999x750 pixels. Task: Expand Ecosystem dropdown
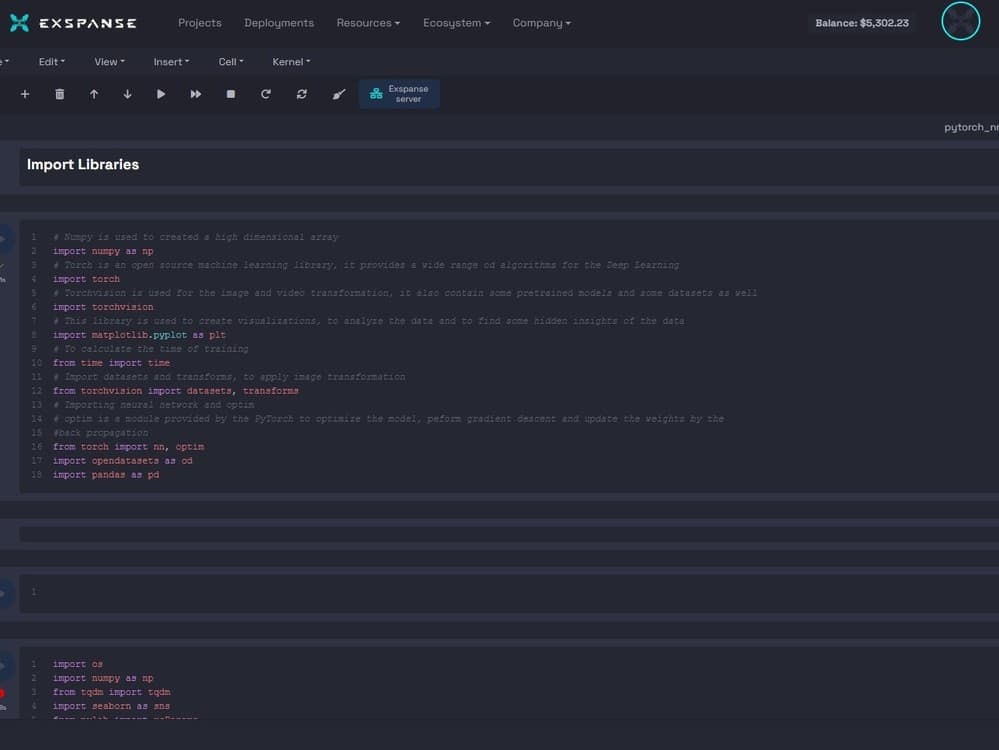[457, 23]
